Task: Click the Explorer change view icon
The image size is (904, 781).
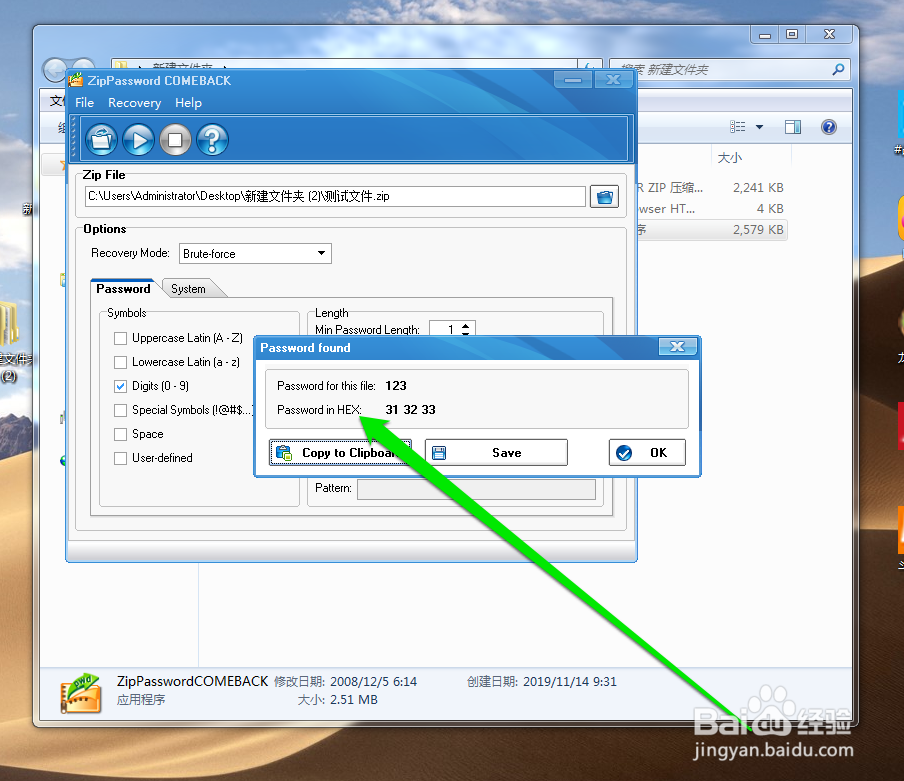Action: (737, 127)
